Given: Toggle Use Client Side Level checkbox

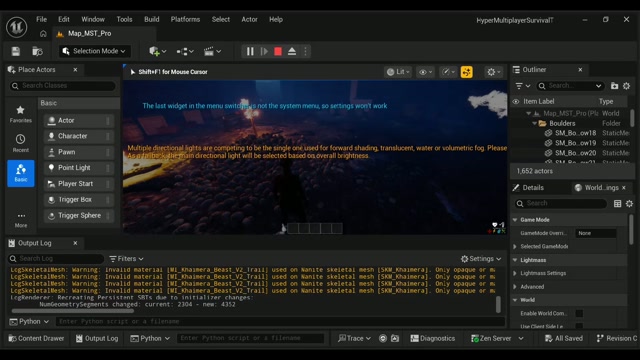Looking at the screenshot, I should (x=579, y=326).
